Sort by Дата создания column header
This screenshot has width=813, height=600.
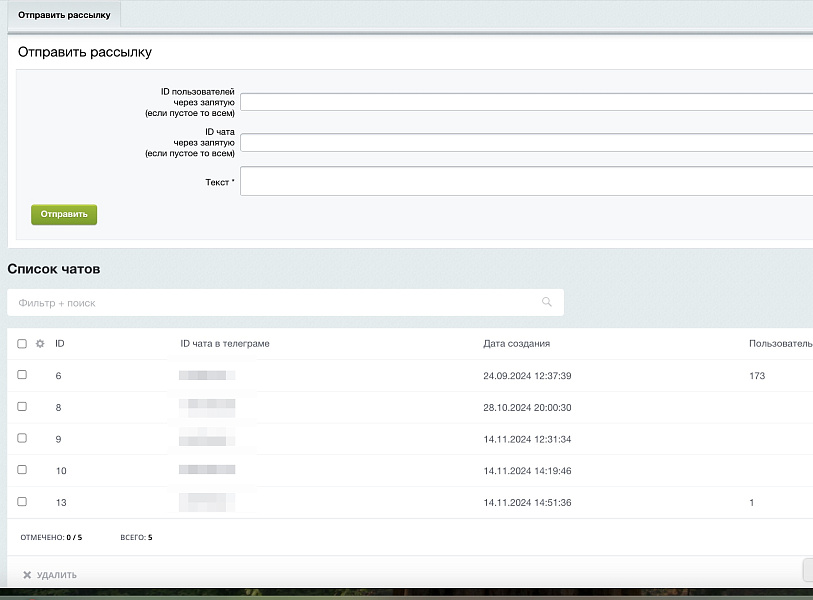tap(516, 344)
